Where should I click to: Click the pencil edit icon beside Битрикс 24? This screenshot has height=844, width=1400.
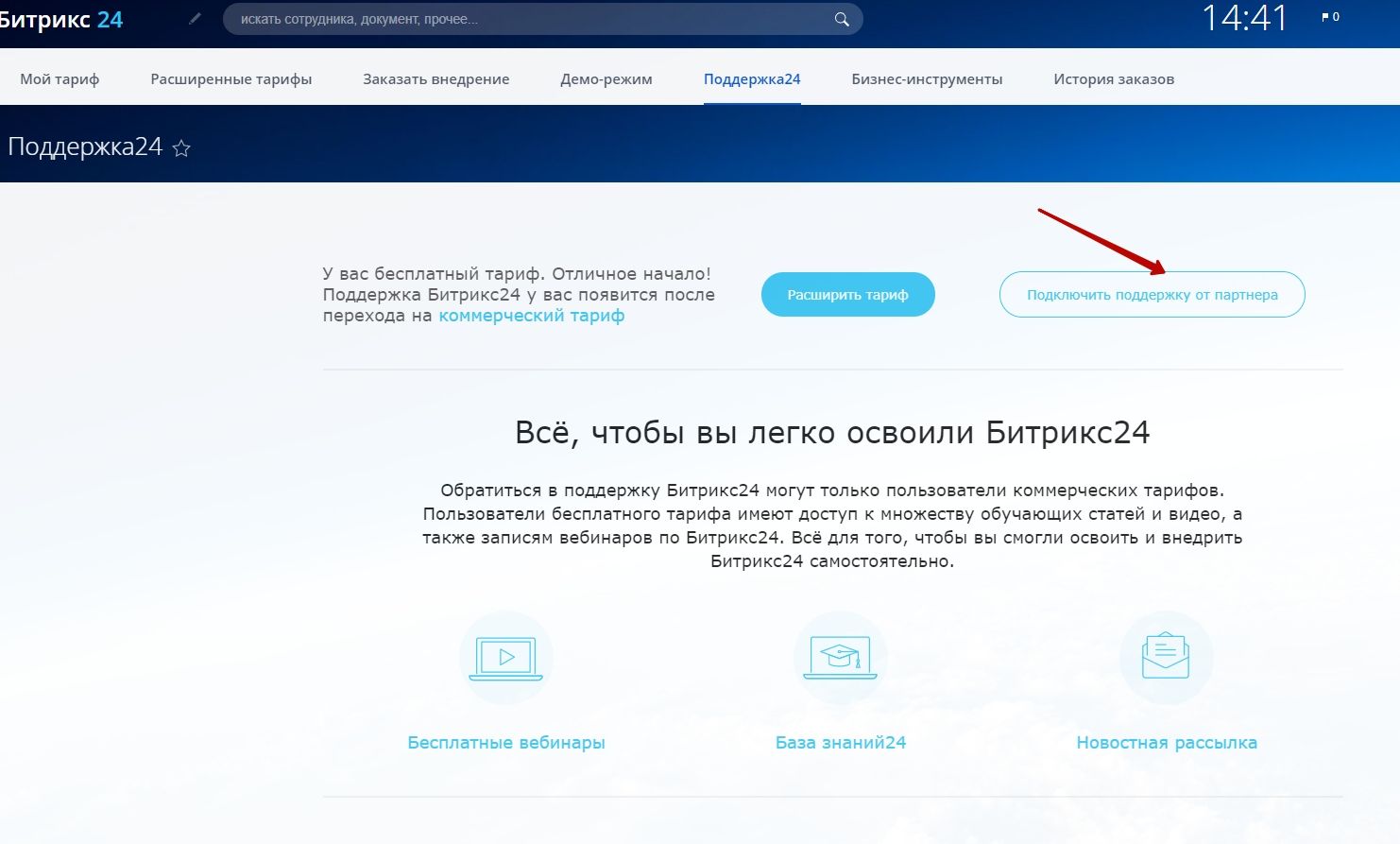195,18
